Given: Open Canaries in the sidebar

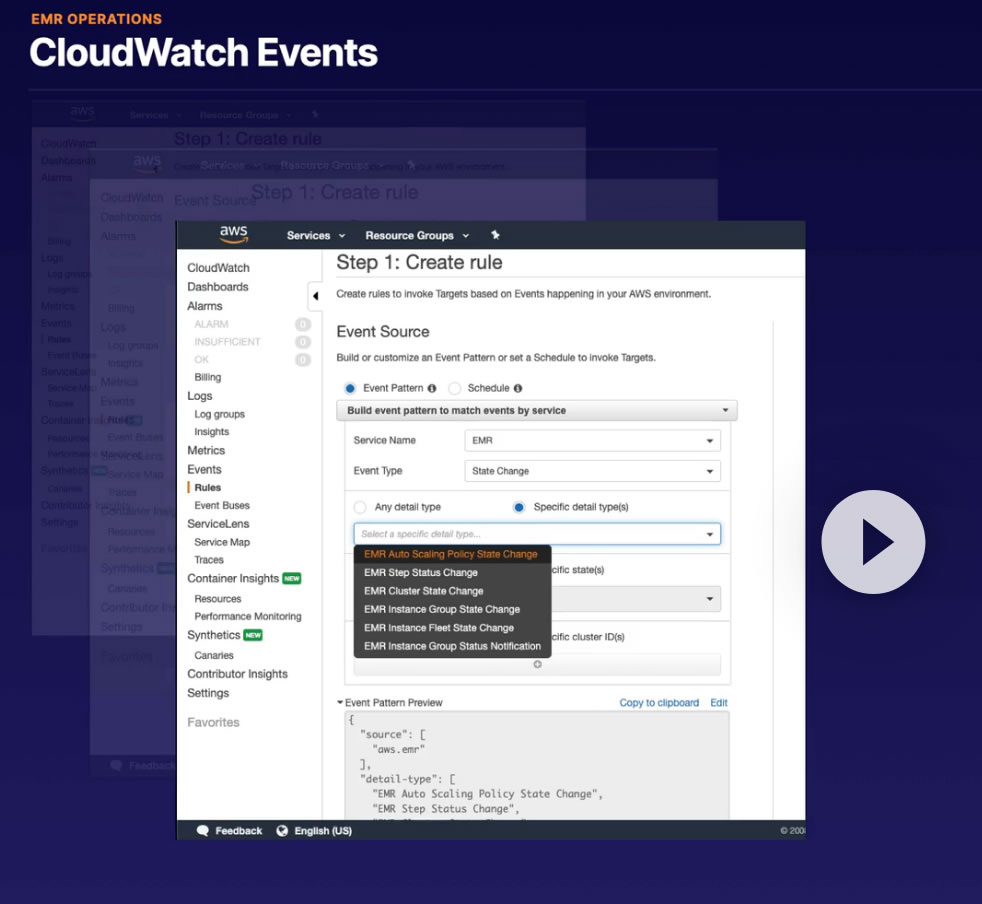Looking at the screenshot, I should coord(214,655).
